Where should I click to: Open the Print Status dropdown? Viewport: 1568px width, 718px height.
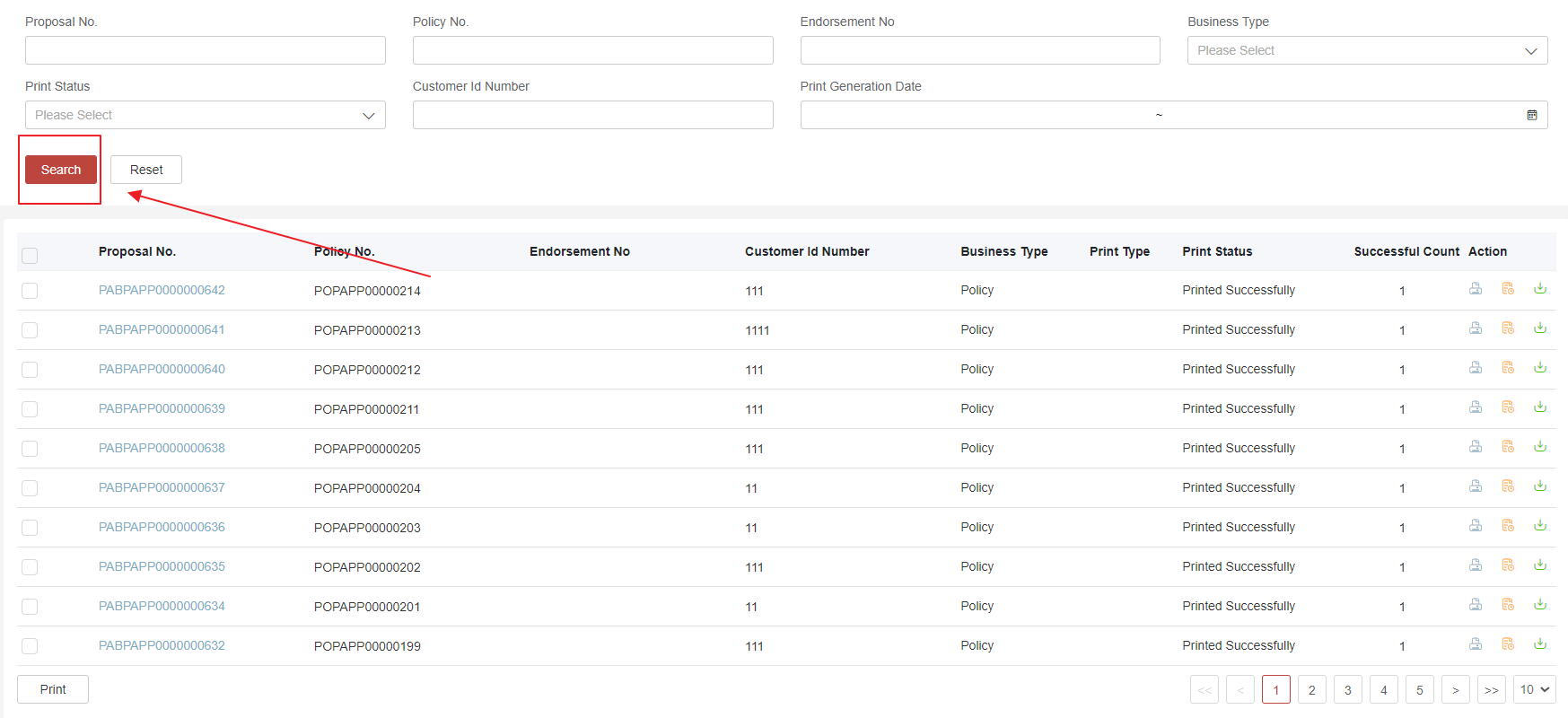(205, 115)
